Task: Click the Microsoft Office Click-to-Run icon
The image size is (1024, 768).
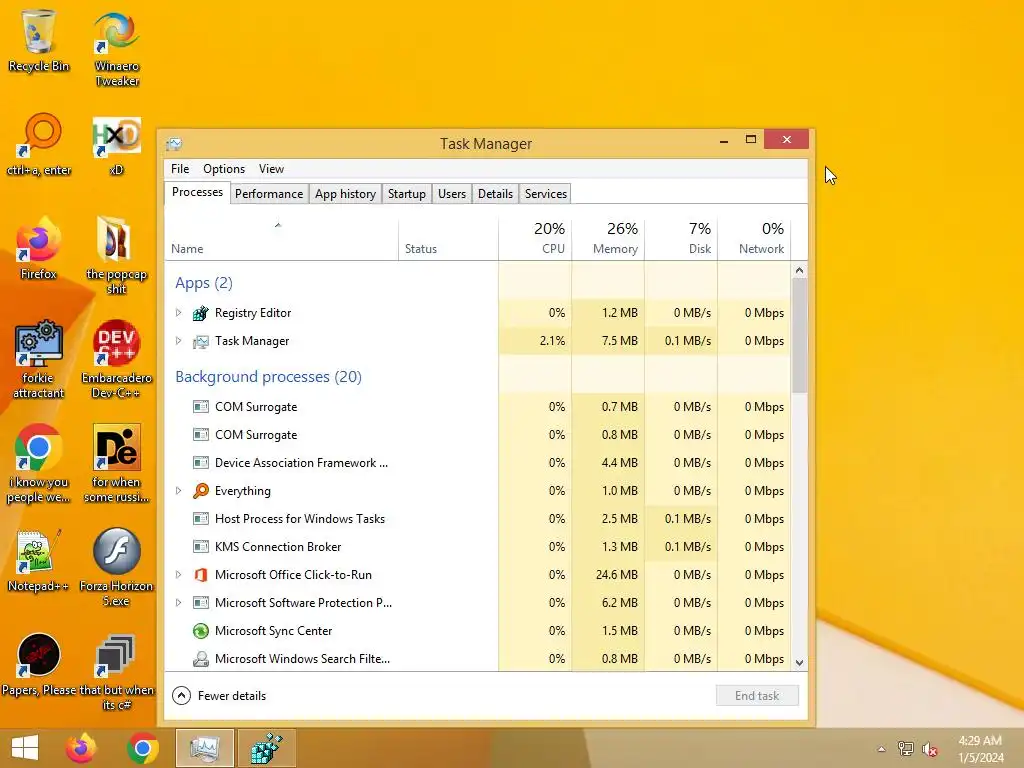Action: pos(200,575)
